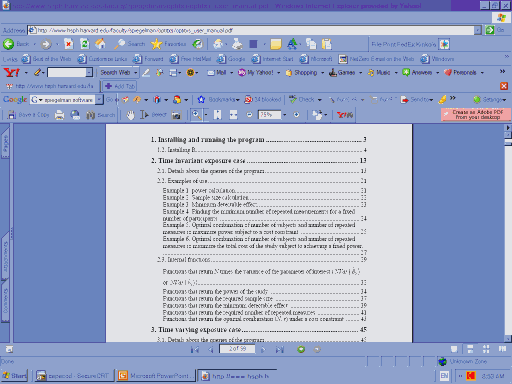The image size is (512, 384).
Task: Open the Home page icon
Action: pyautogui.click(x=100, y=44)
